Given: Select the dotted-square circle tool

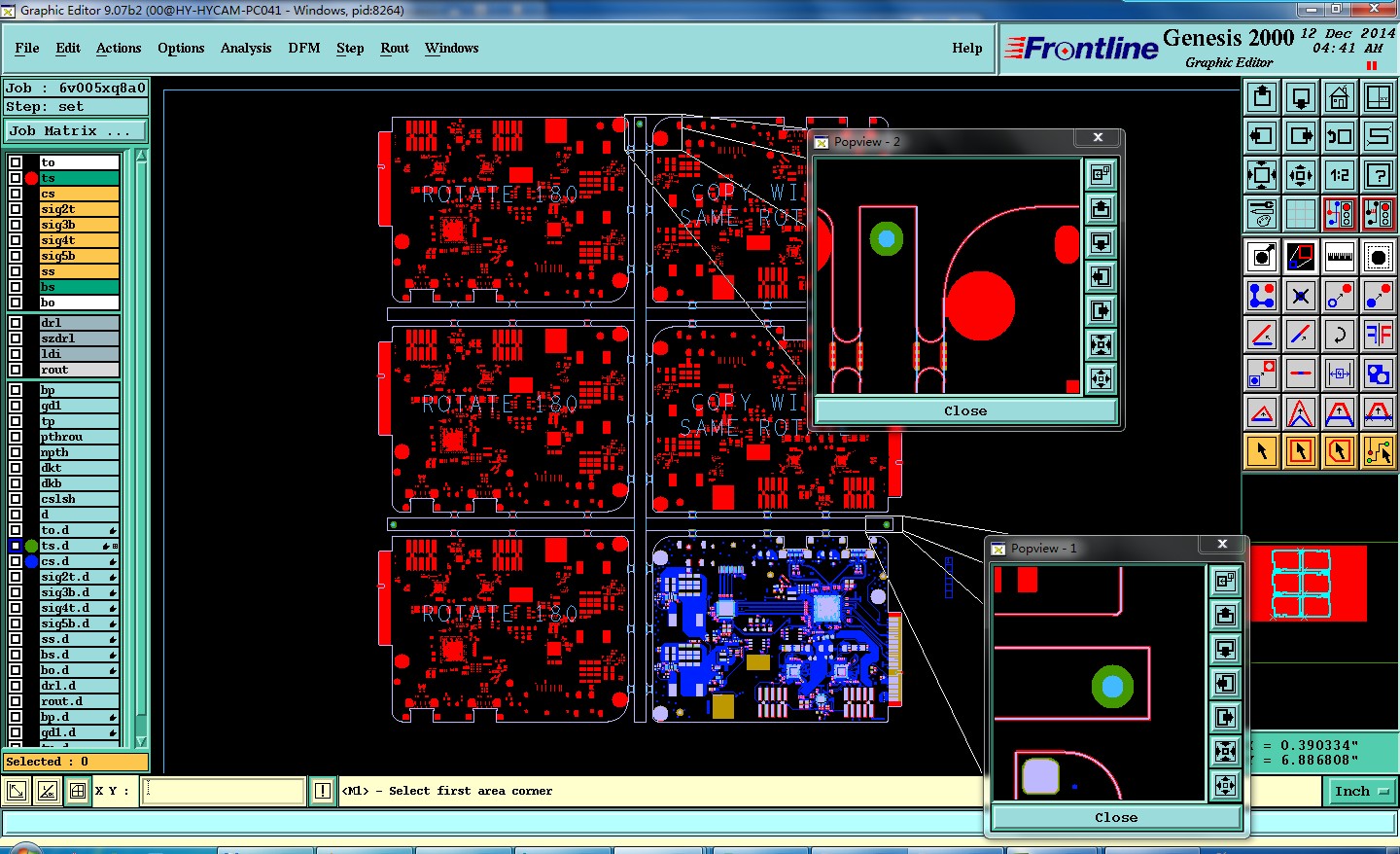Looking at the screenshot, I should [1379, 257].
